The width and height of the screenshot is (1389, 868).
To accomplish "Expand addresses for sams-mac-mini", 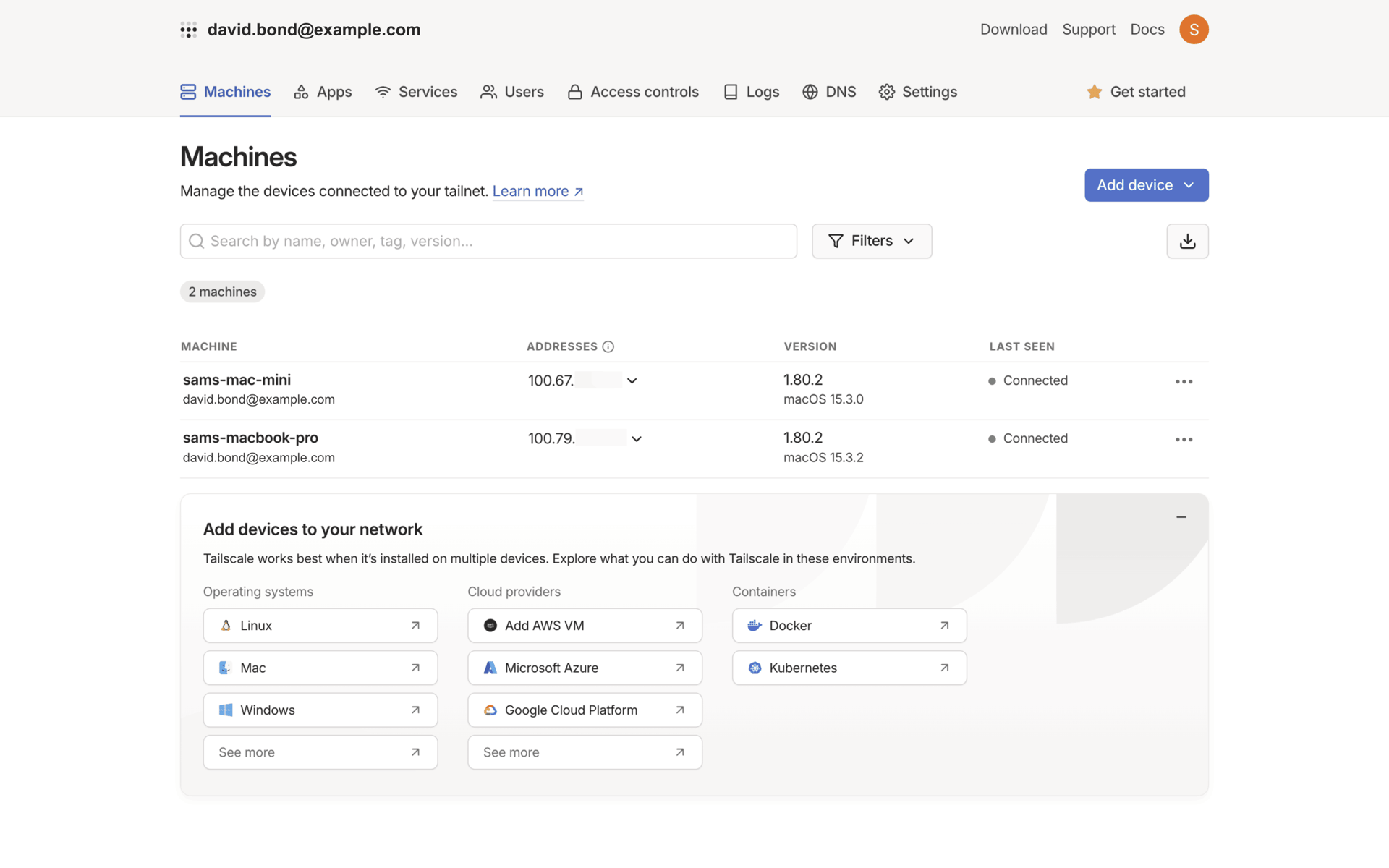I will (632, 380).
